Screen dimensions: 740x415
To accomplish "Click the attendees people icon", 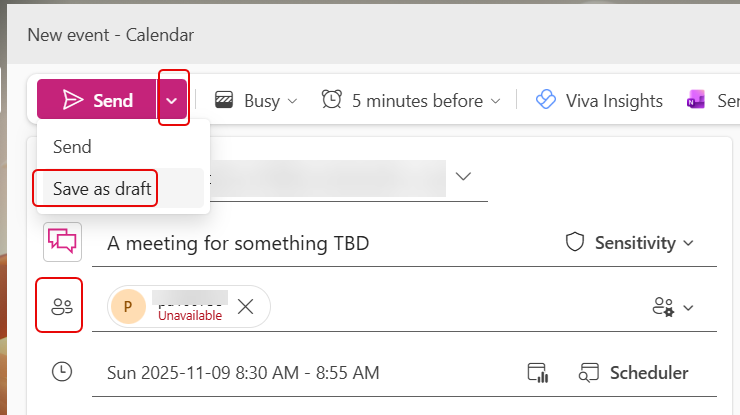I will coord(60,307).
